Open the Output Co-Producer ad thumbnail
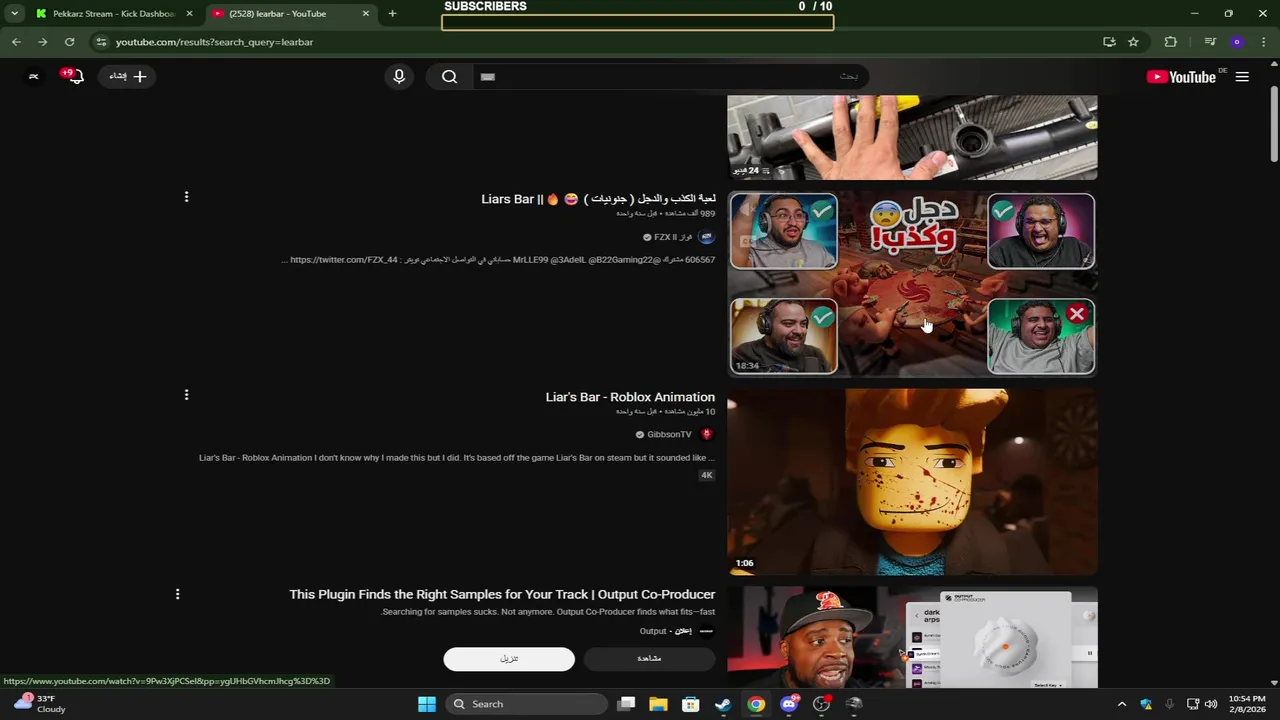This screenshot has height=720, width=1280. [x=912, y=637]
